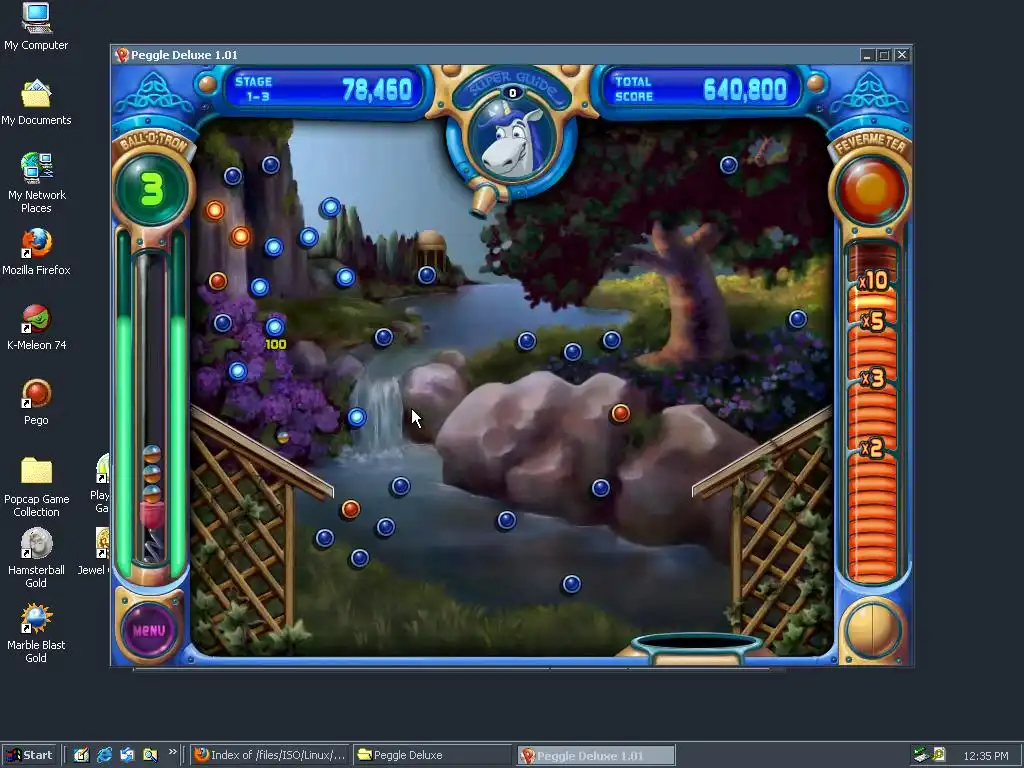Launch K-Meleon 74 from the desktop

[36, 327]
